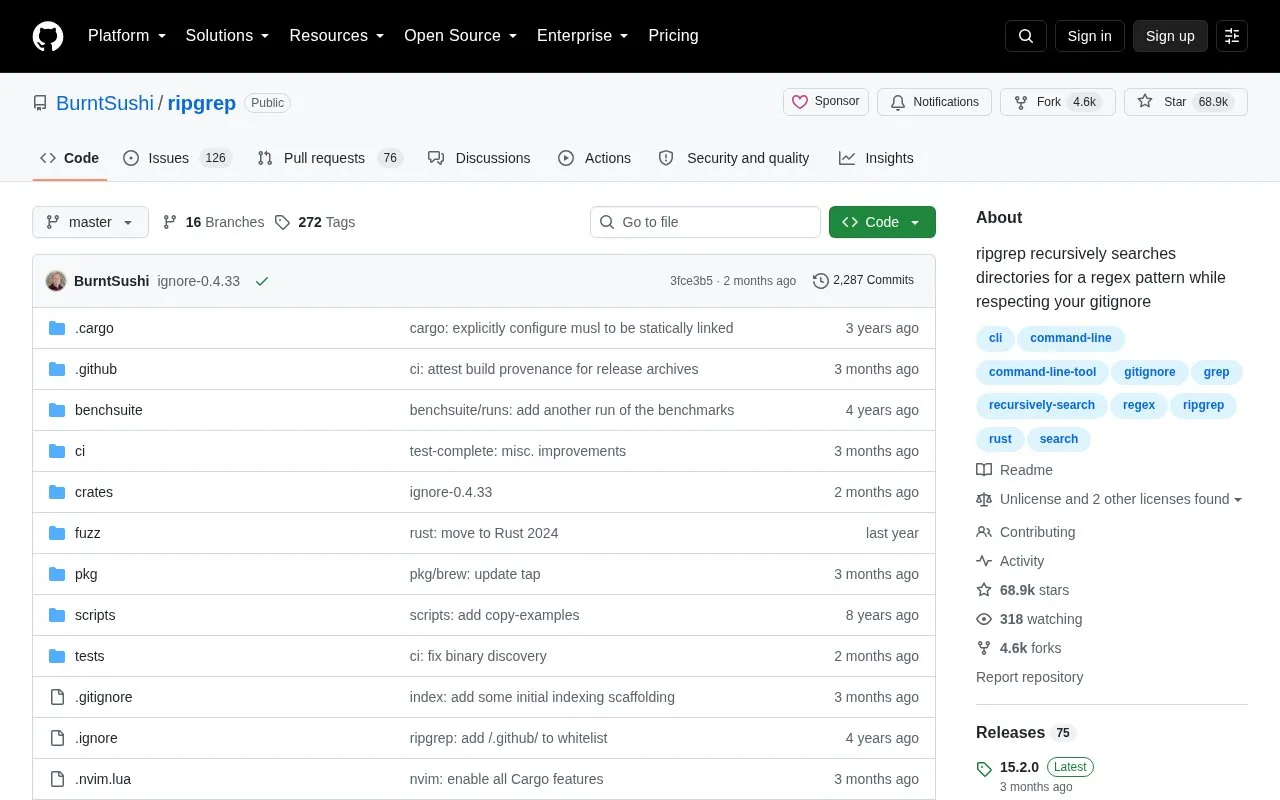Viewport: 1280px width, 800px height.
Task: Click the command-line-tool topic tag
Action: click(1042, 372)
